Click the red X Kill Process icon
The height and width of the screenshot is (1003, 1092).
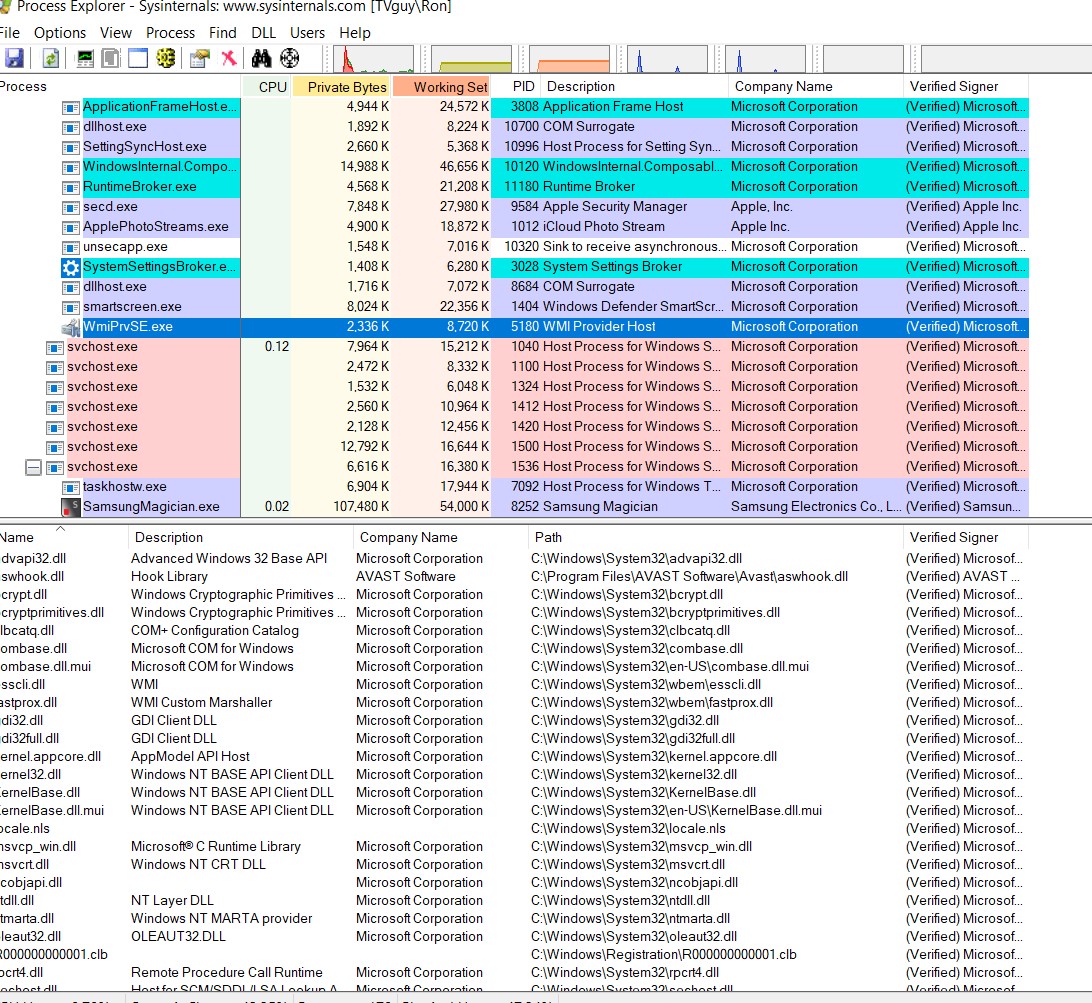click(x=228, y=59)
